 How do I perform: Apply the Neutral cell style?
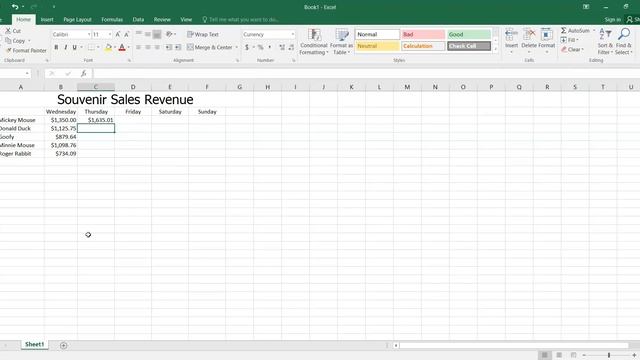pos(377,46)
